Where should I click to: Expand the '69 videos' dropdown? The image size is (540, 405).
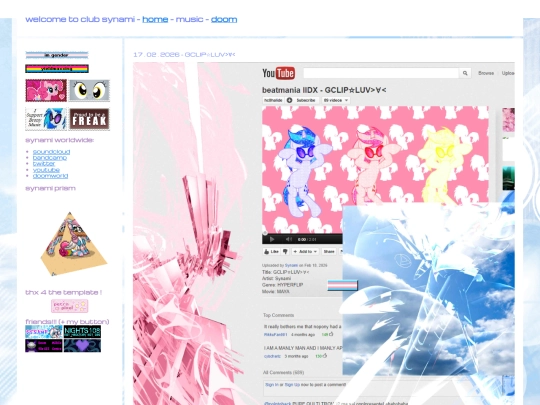[x=336, y=100]
